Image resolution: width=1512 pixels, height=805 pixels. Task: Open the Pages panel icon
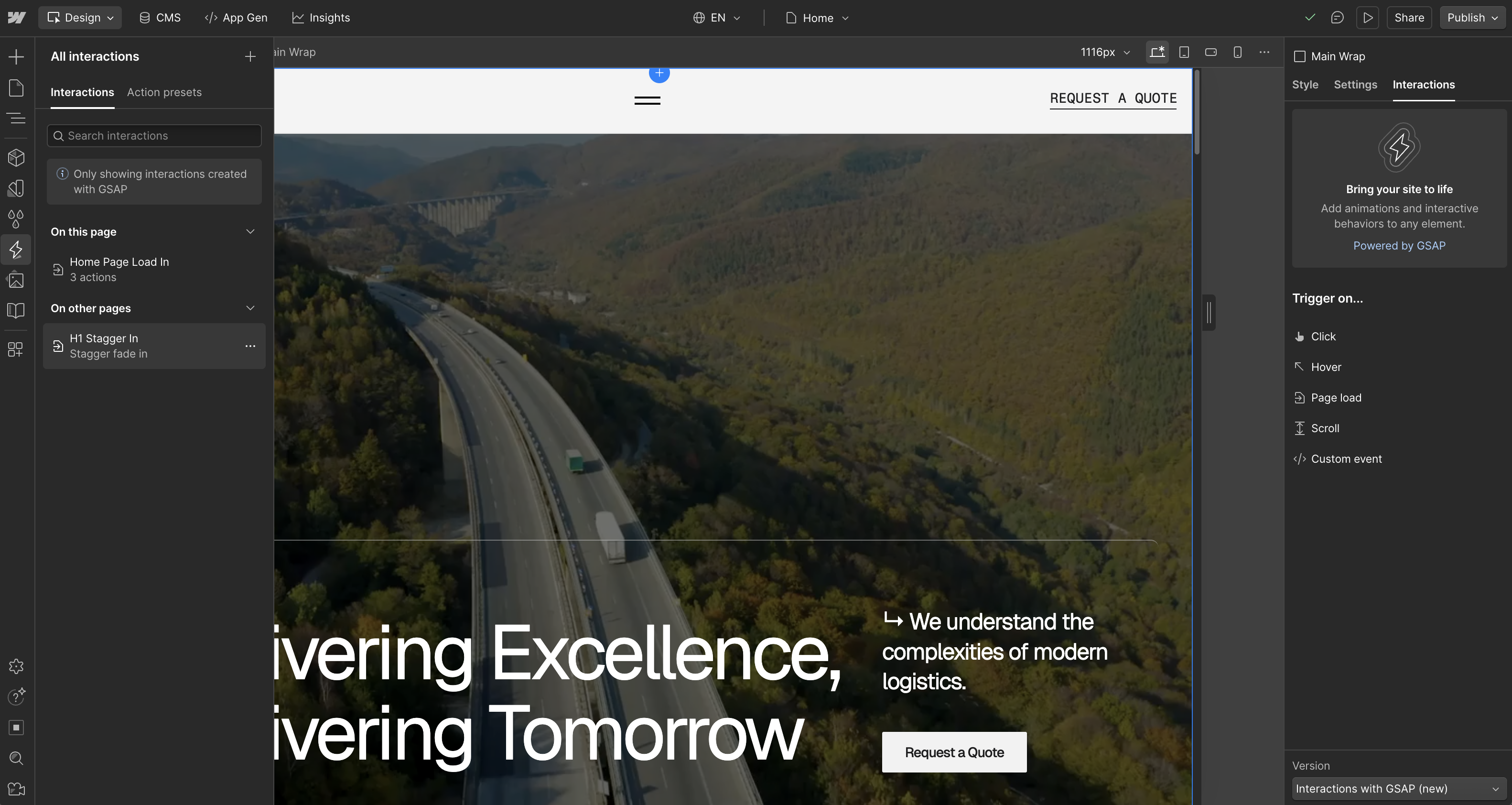coord(16,88)
